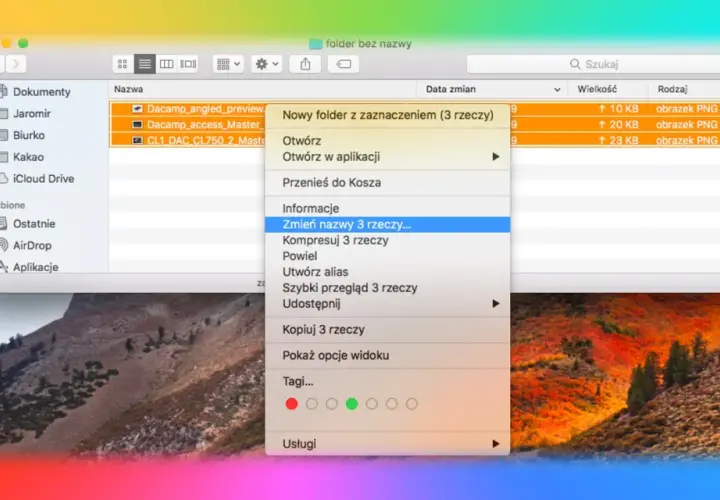Apply the green tag color
720x500 pixels.
352,404
